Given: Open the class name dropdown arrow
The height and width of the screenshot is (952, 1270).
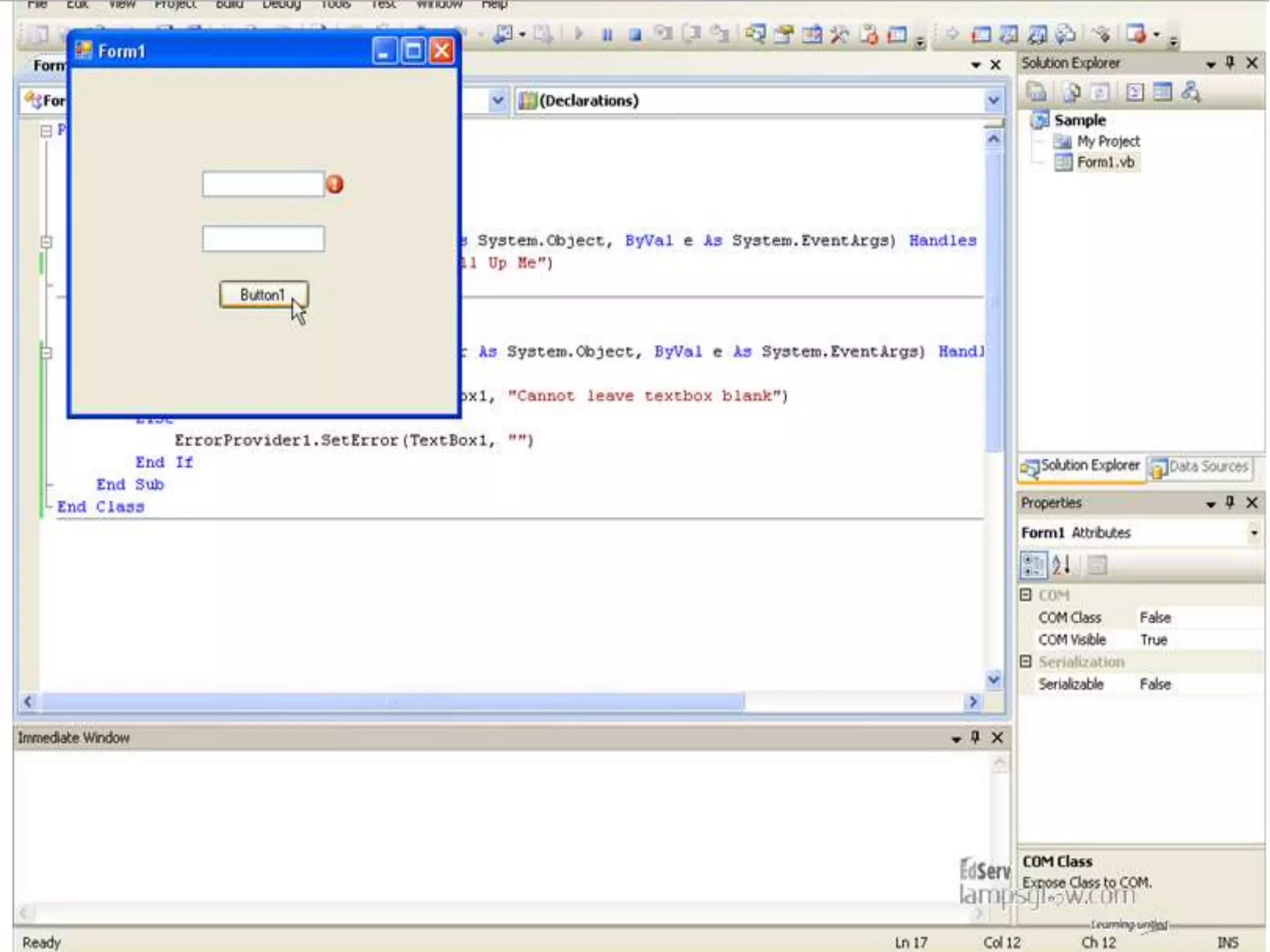Looking at the screenshot, I should coord(497,100).
